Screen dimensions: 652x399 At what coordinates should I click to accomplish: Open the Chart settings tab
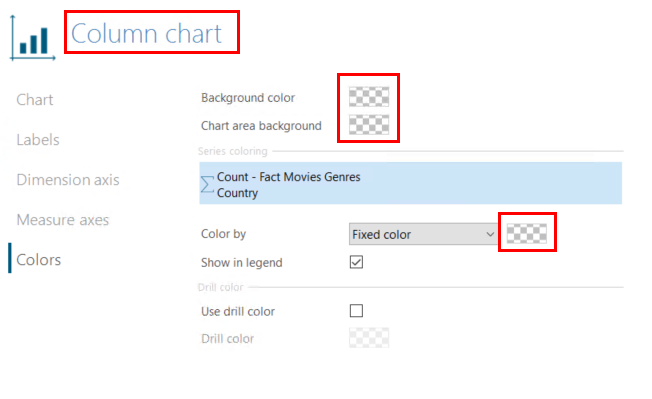[x=35, y=100]
